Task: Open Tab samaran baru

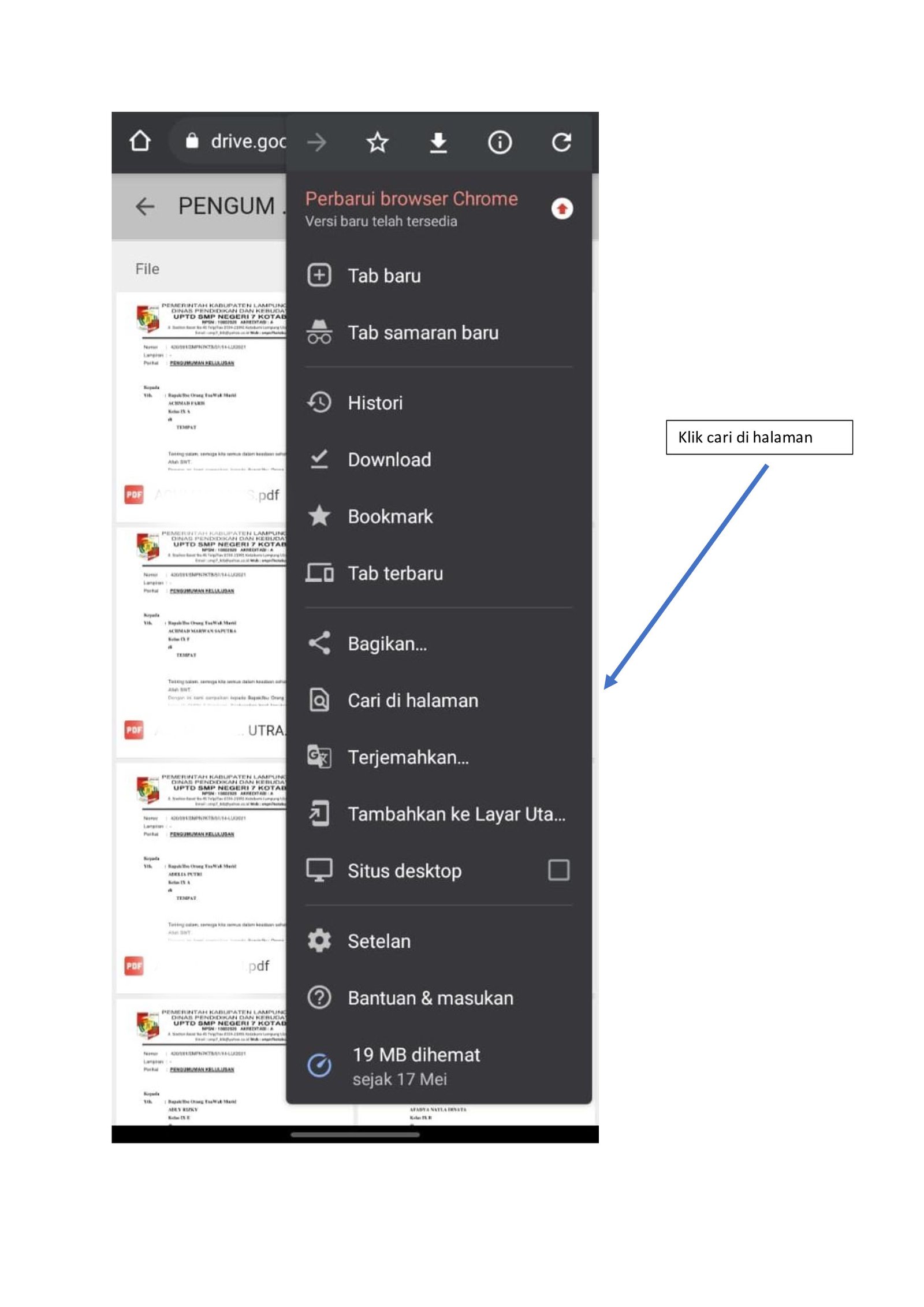Action: click(x=439, y=333)
